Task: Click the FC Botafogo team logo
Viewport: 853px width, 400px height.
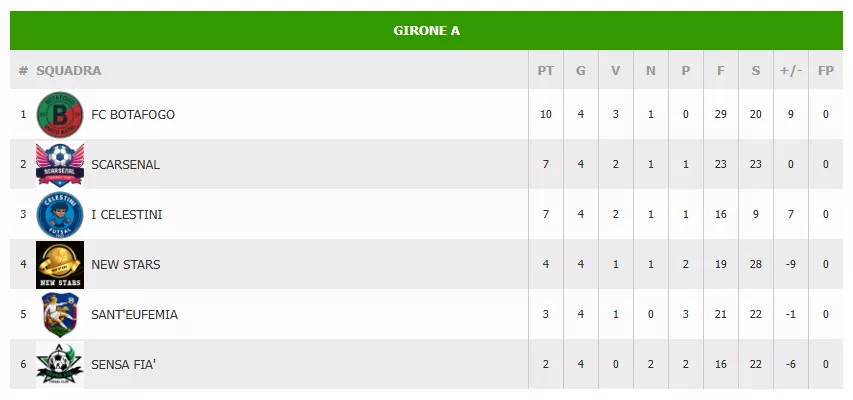Action: [59, 114]
